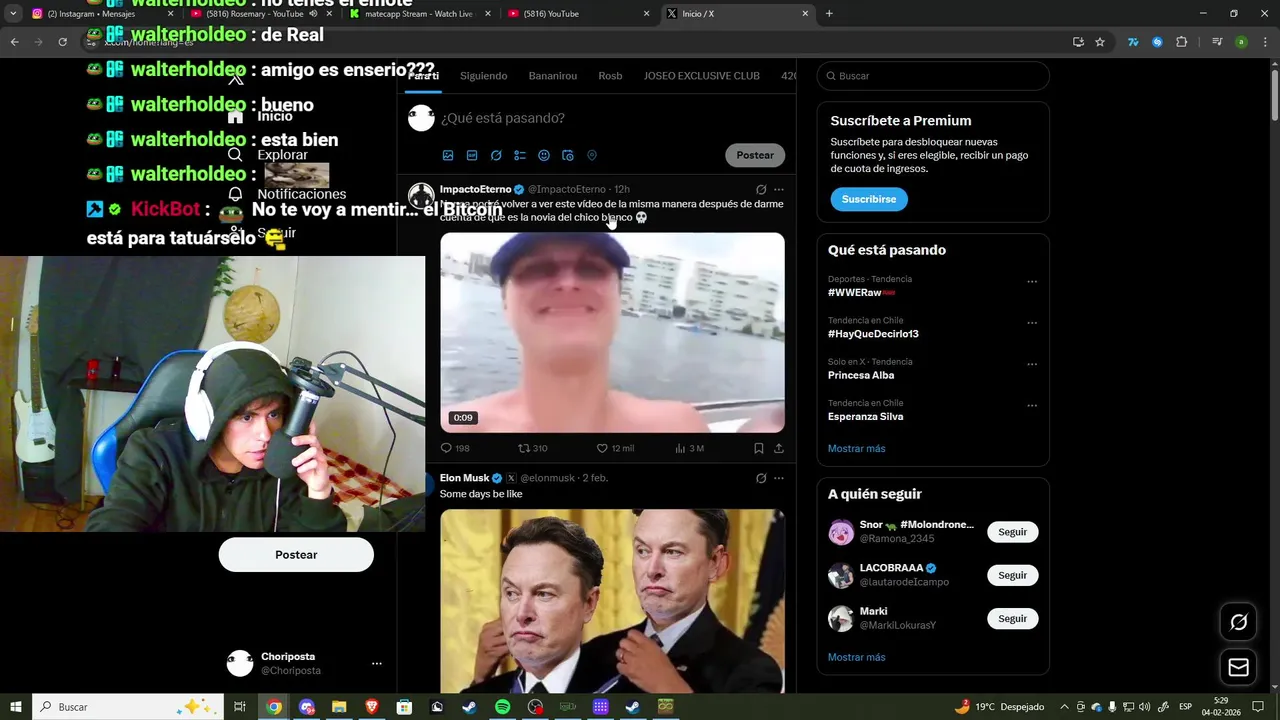
Task: Bookmark this page with star icon
Action: [x=1100, y=42]
